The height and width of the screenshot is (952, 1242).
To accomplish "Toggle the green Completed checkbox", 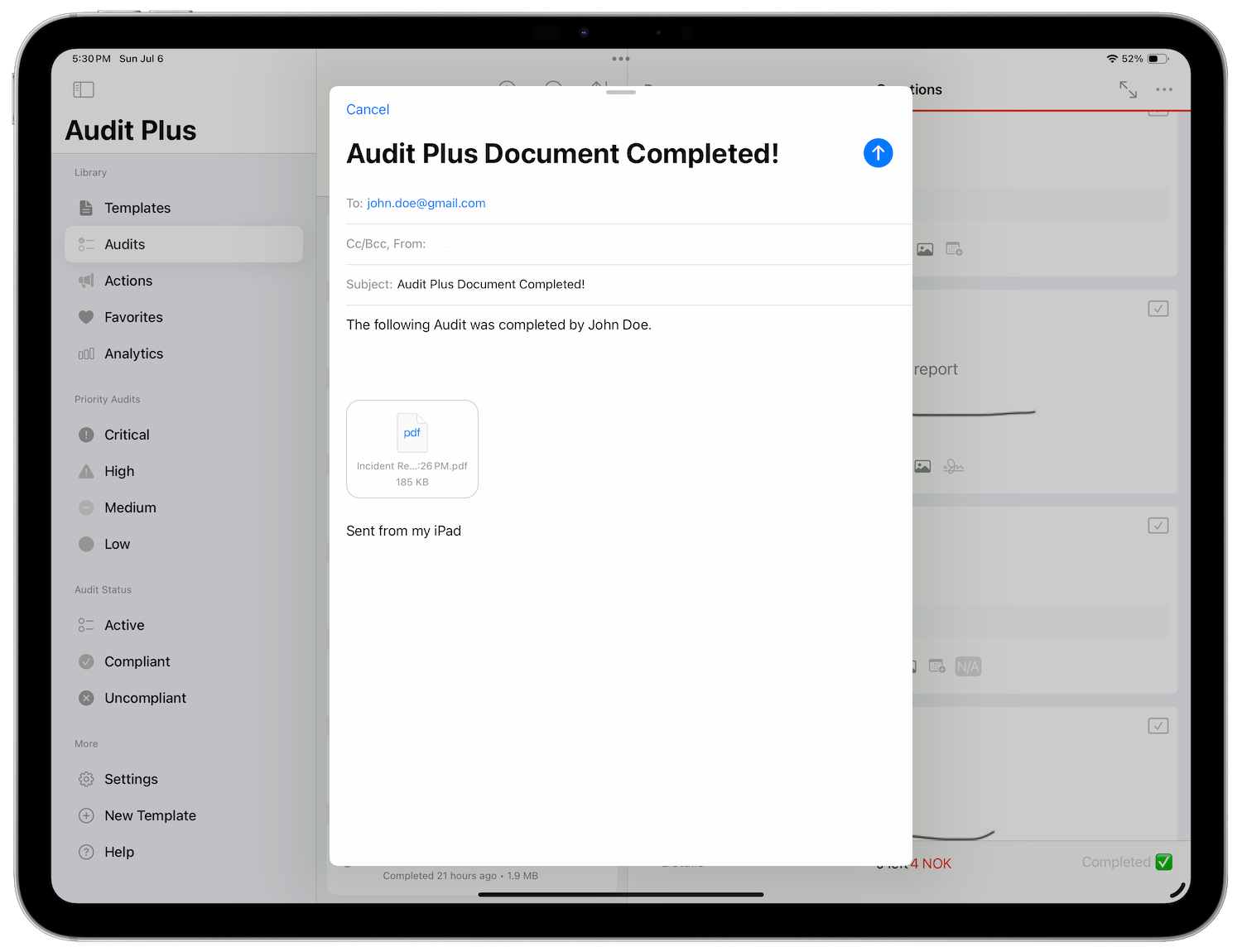I will pyautogui.click(x=1163, y=862).
